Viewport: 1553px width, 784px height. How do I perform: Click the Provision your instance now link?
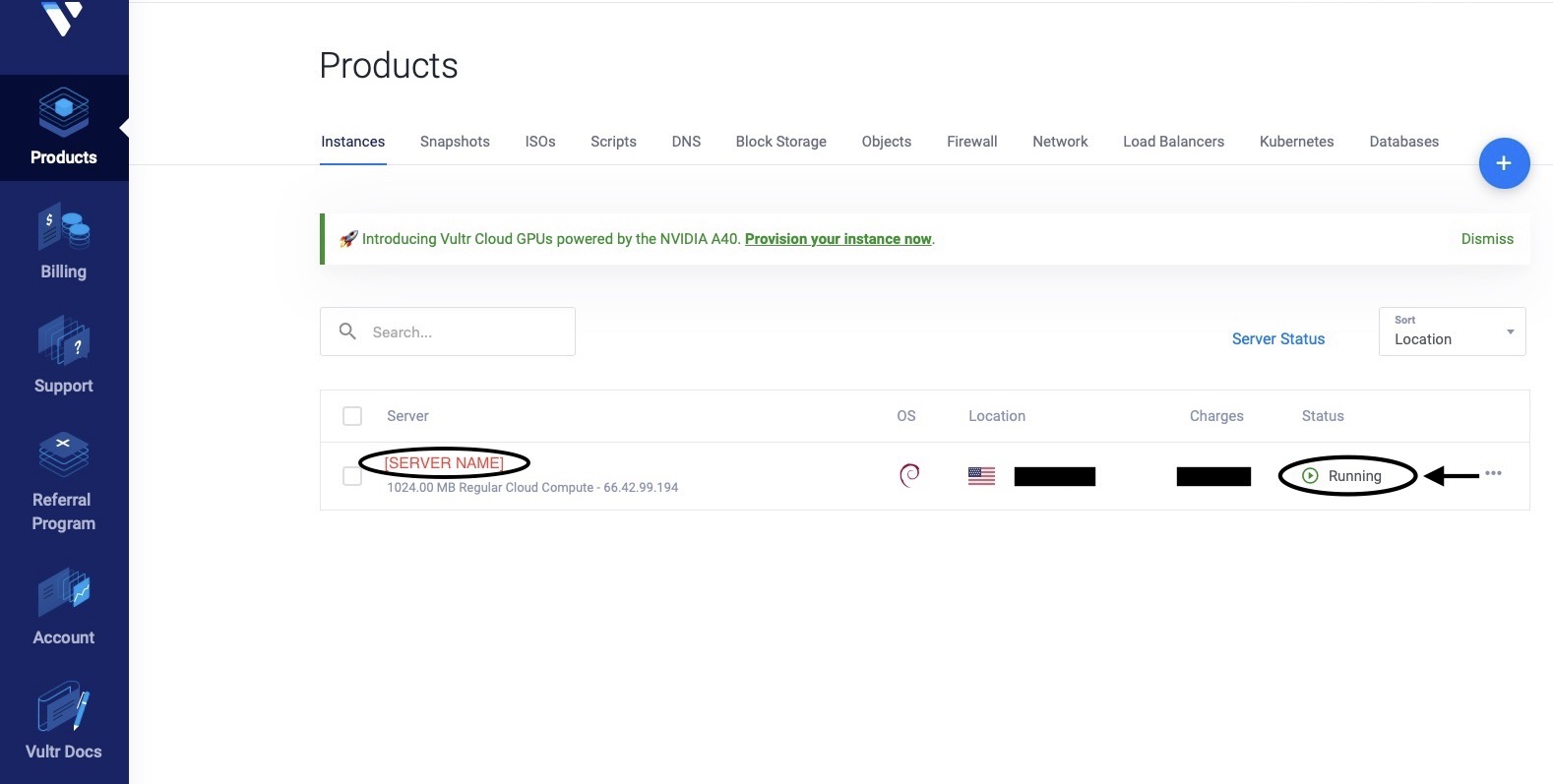point(839,239)
